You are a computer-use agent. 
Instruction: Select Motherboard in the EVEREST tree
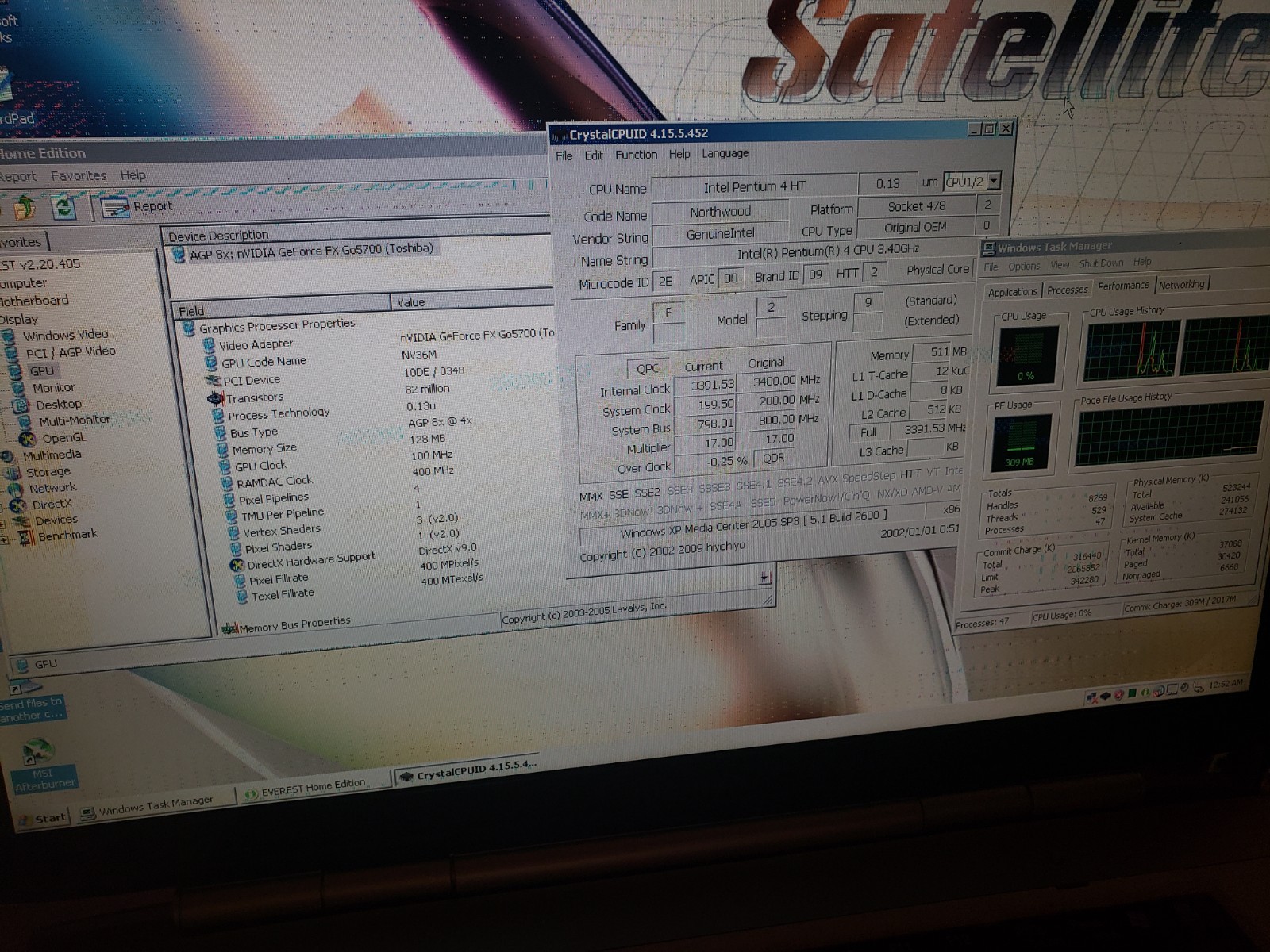34,301
